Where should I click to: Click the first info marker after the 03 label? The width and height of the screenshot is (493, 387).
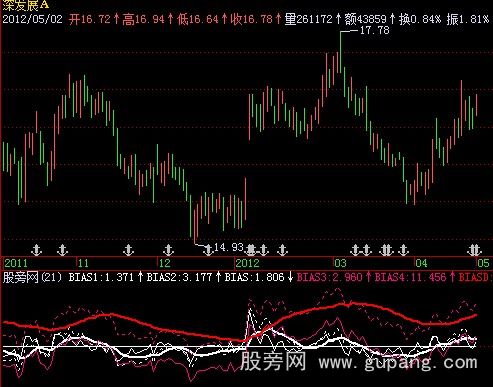click(x=355, y=250)
